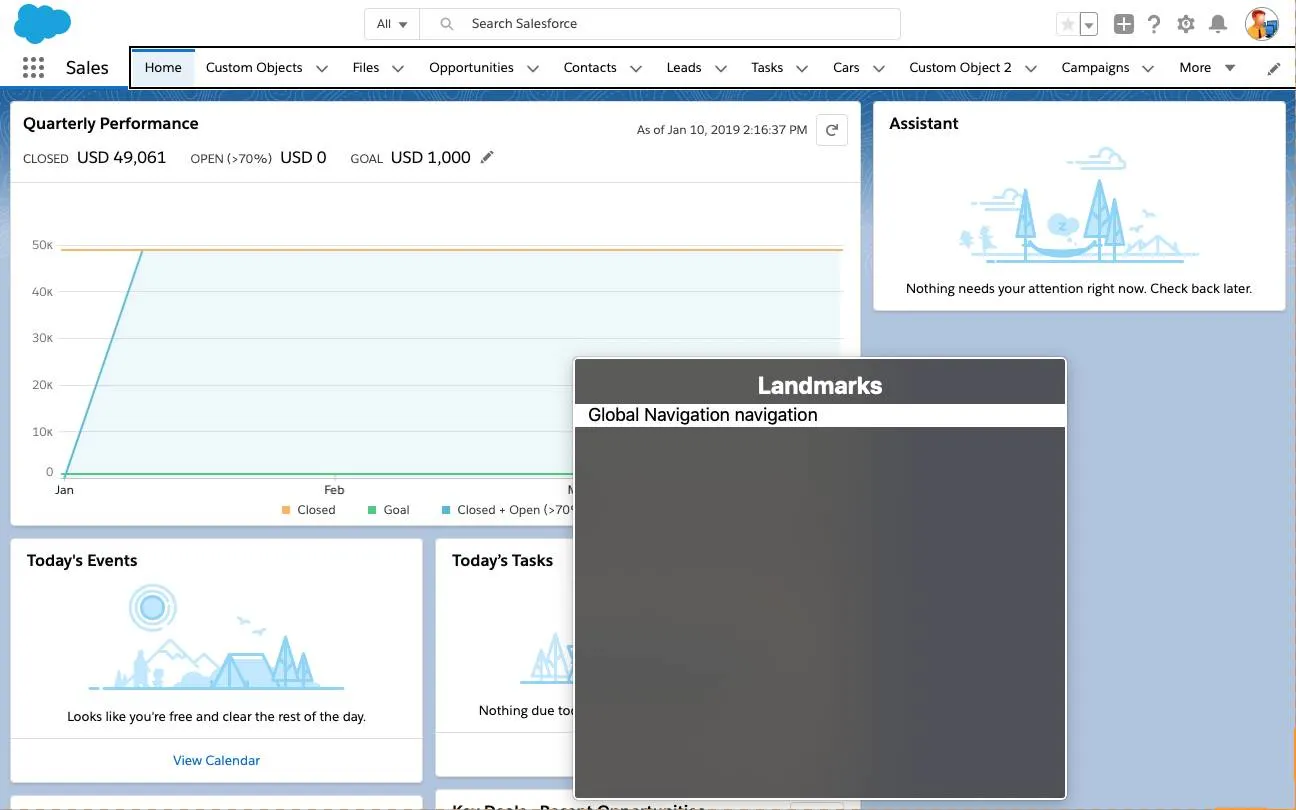Image resolution: width=1296 pixels, height=810 pixels.
Task: Click into the Search Salesforce field
Action: pyautogui.click(x=660, y=24)
